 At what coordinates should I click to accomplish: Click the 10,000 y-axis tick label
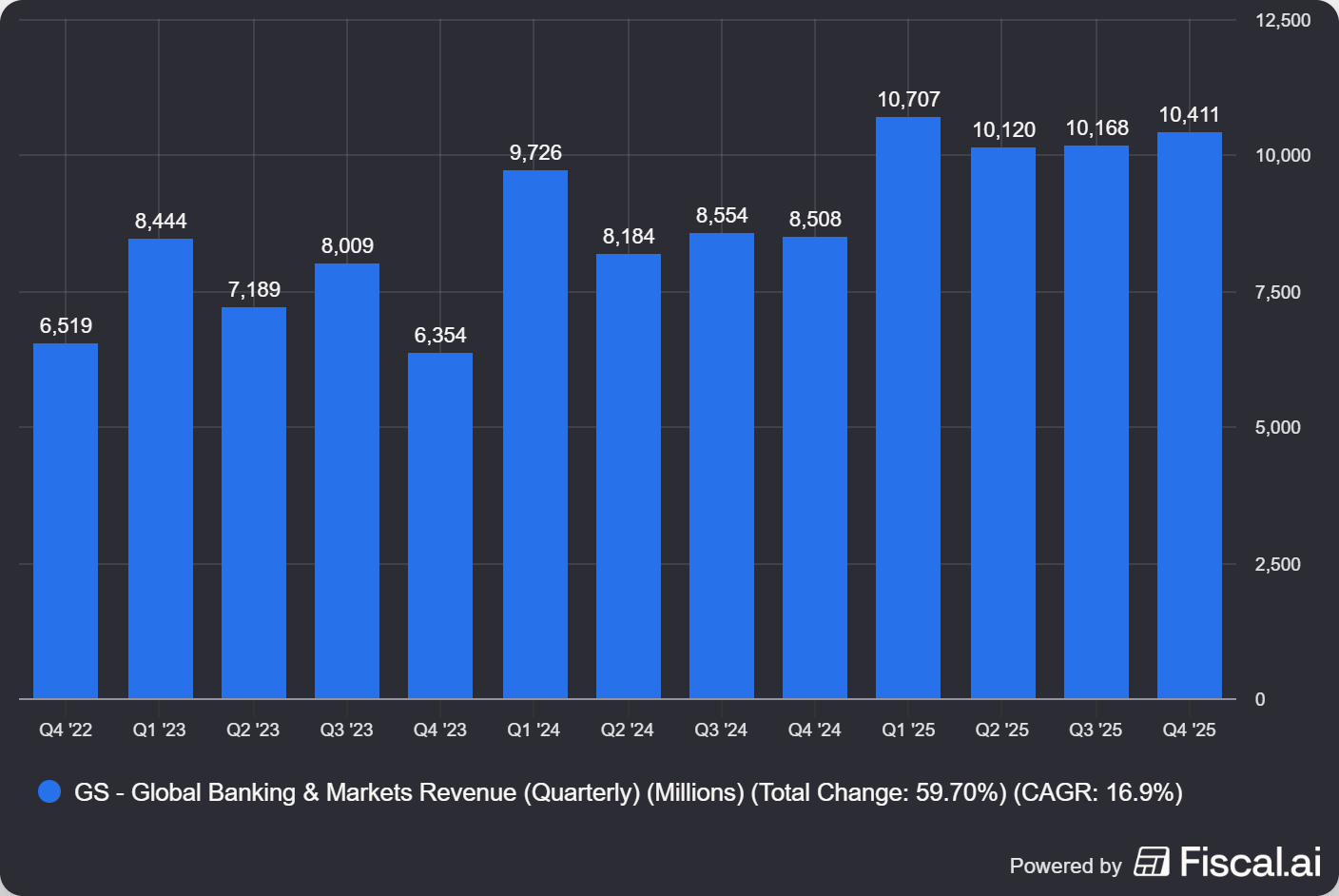(x=1283, y=155)
